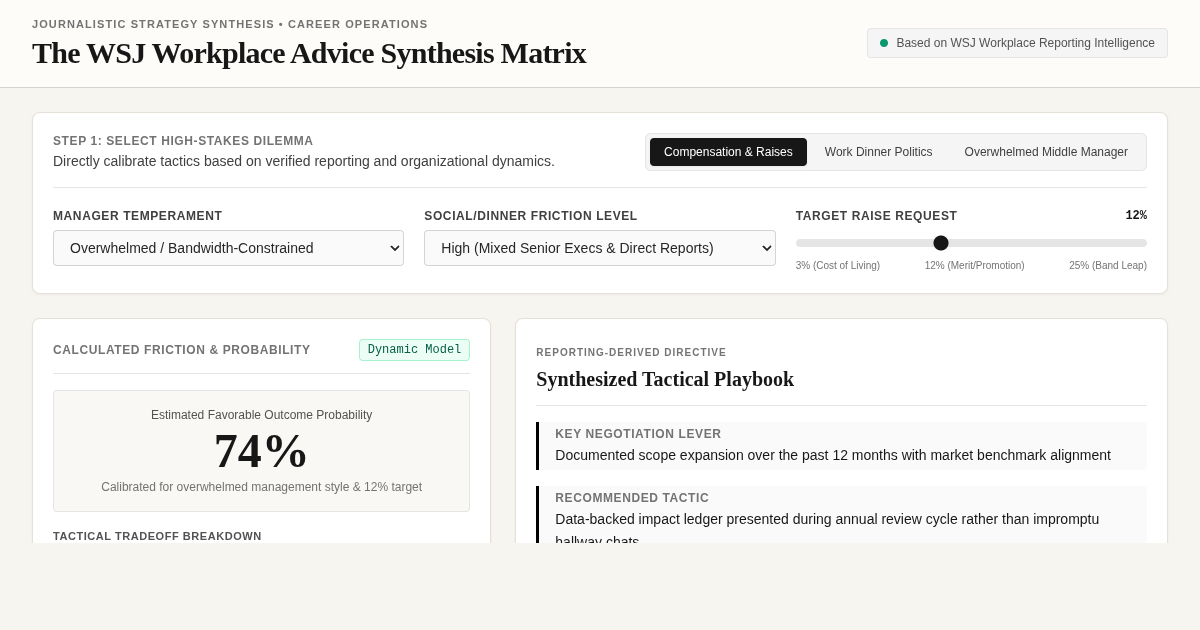Click the Target Raise Request slider handle
This screenshot has height=630, width=1200.
coord(941,243)
